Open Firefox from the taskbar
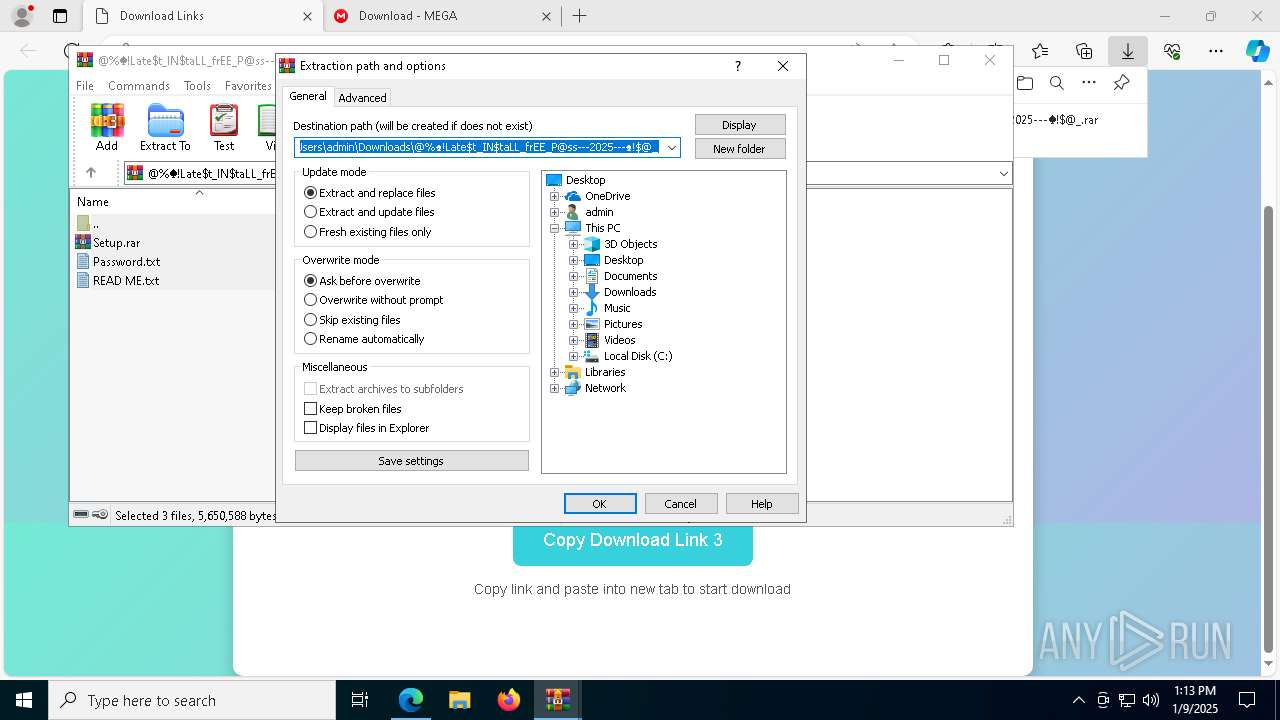Screen dimensions: 1280x720 coord(508,700)
